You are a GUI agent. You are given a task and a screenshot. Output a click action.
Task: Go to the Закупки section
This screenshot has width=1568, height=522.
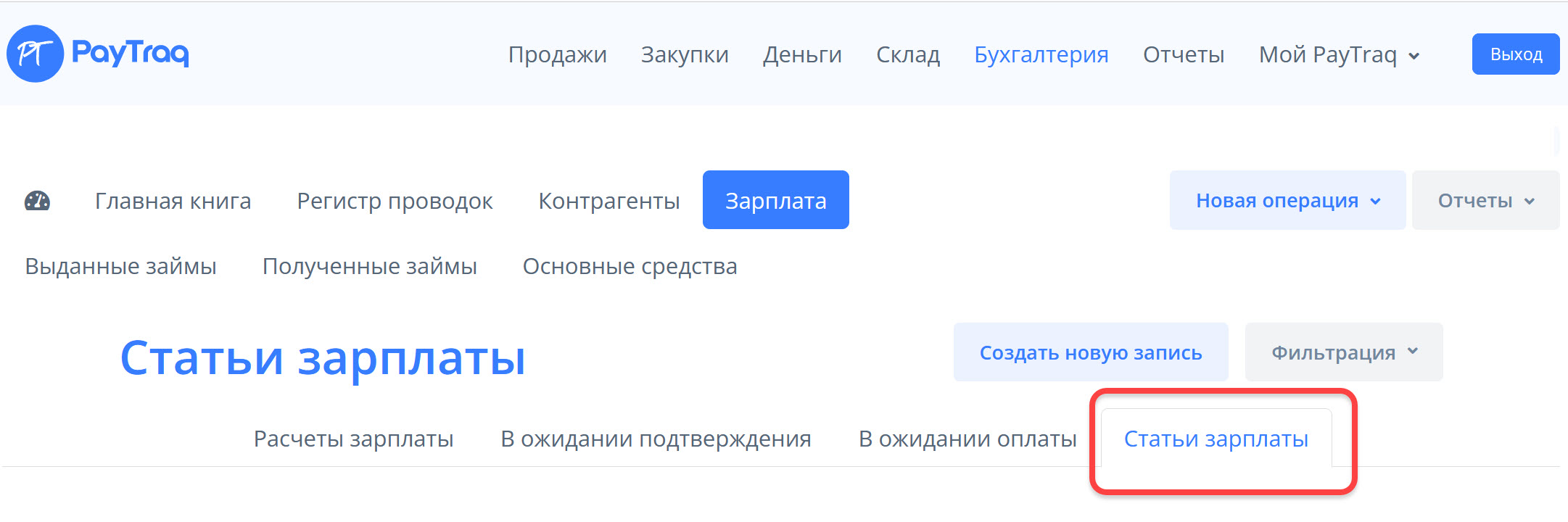click(x=685, y=54)
